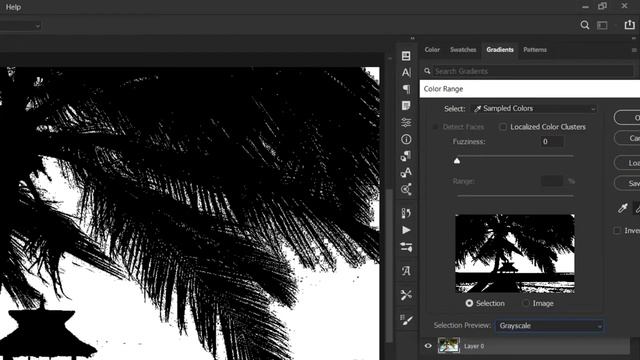The image size is (640, 360).
Task: Open the Actions play-arrow panel icon
Action: 406,230
